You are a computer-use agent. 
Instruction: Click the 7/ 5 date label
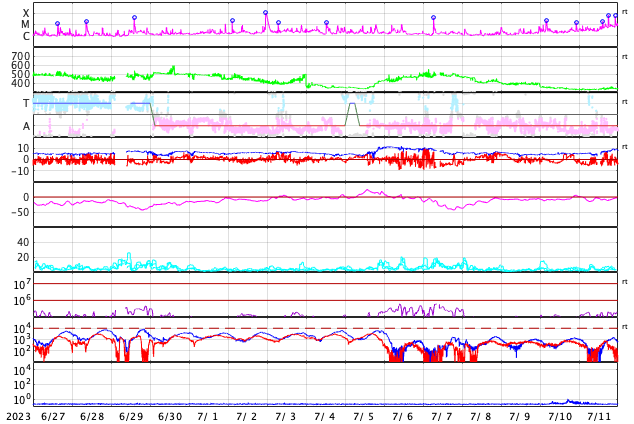[363, 417]
